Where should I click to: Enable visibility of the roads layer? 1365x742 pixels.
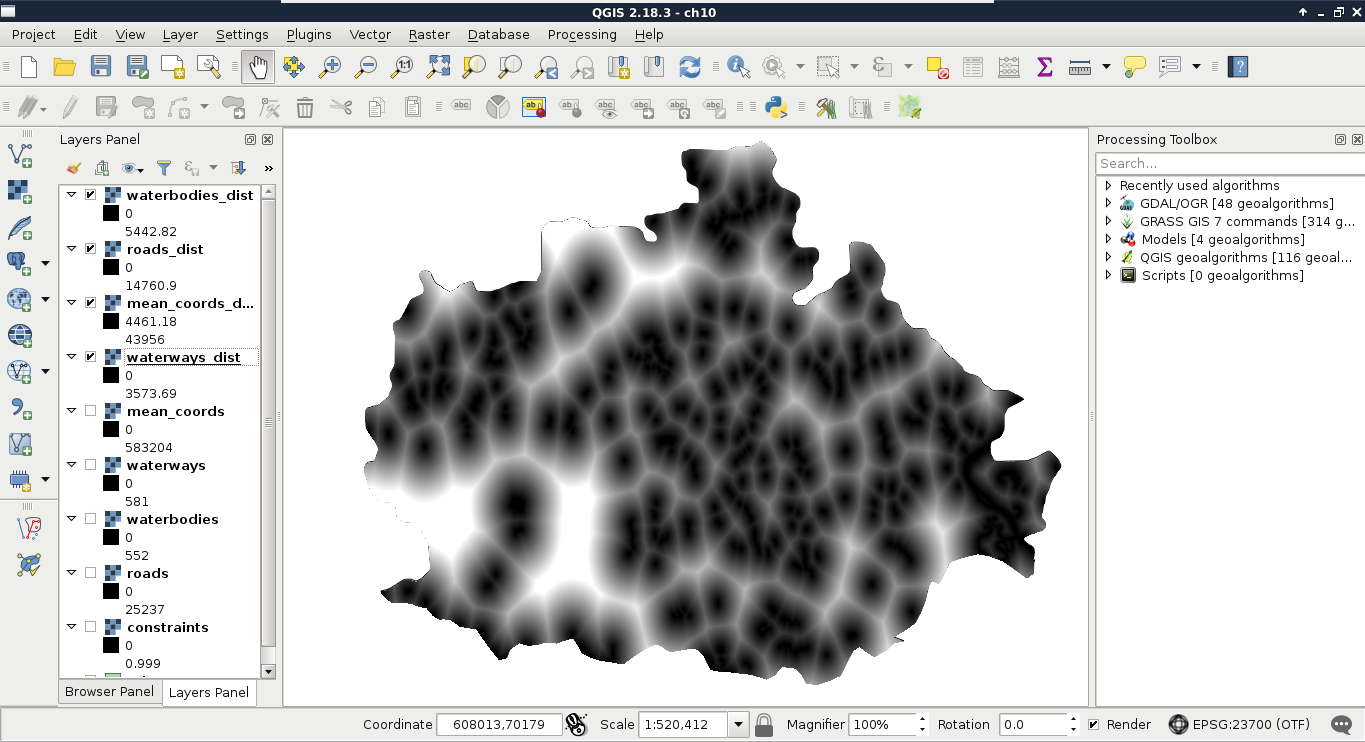[91, 573]
